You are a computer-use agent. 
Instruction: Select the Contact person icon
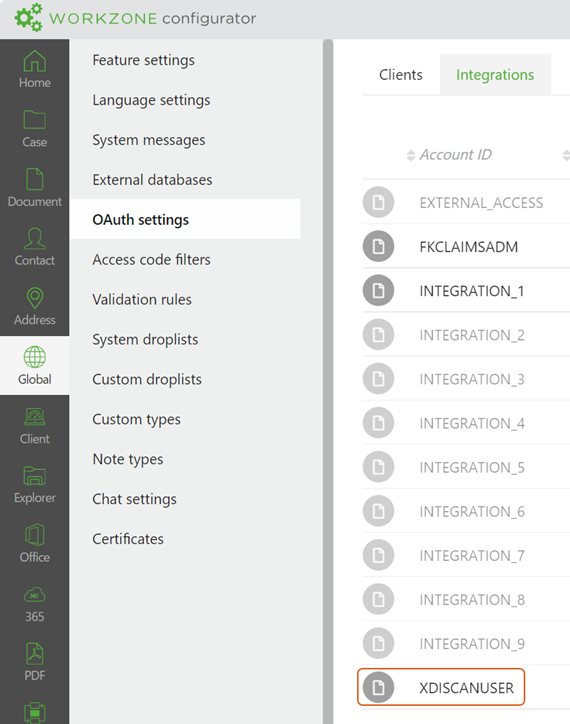pyautogui.click(x=35, y=238)
